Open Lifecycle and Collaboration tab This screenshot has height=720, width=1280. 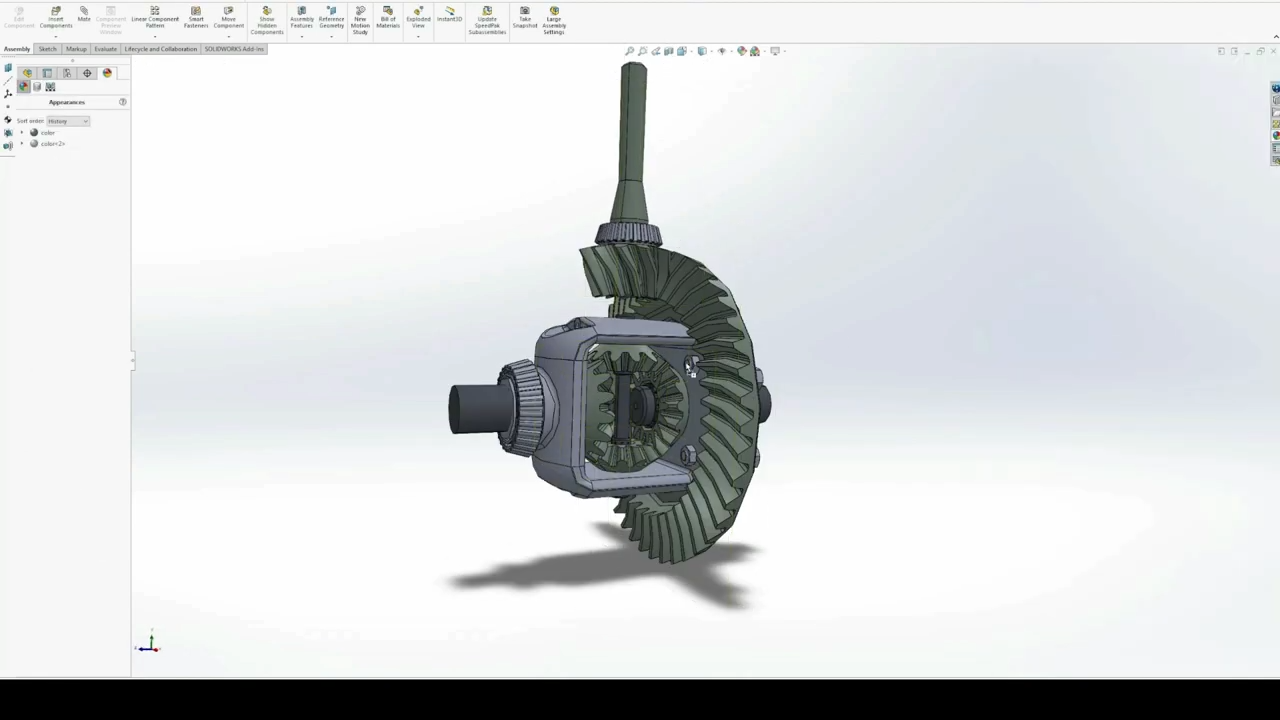160,49
